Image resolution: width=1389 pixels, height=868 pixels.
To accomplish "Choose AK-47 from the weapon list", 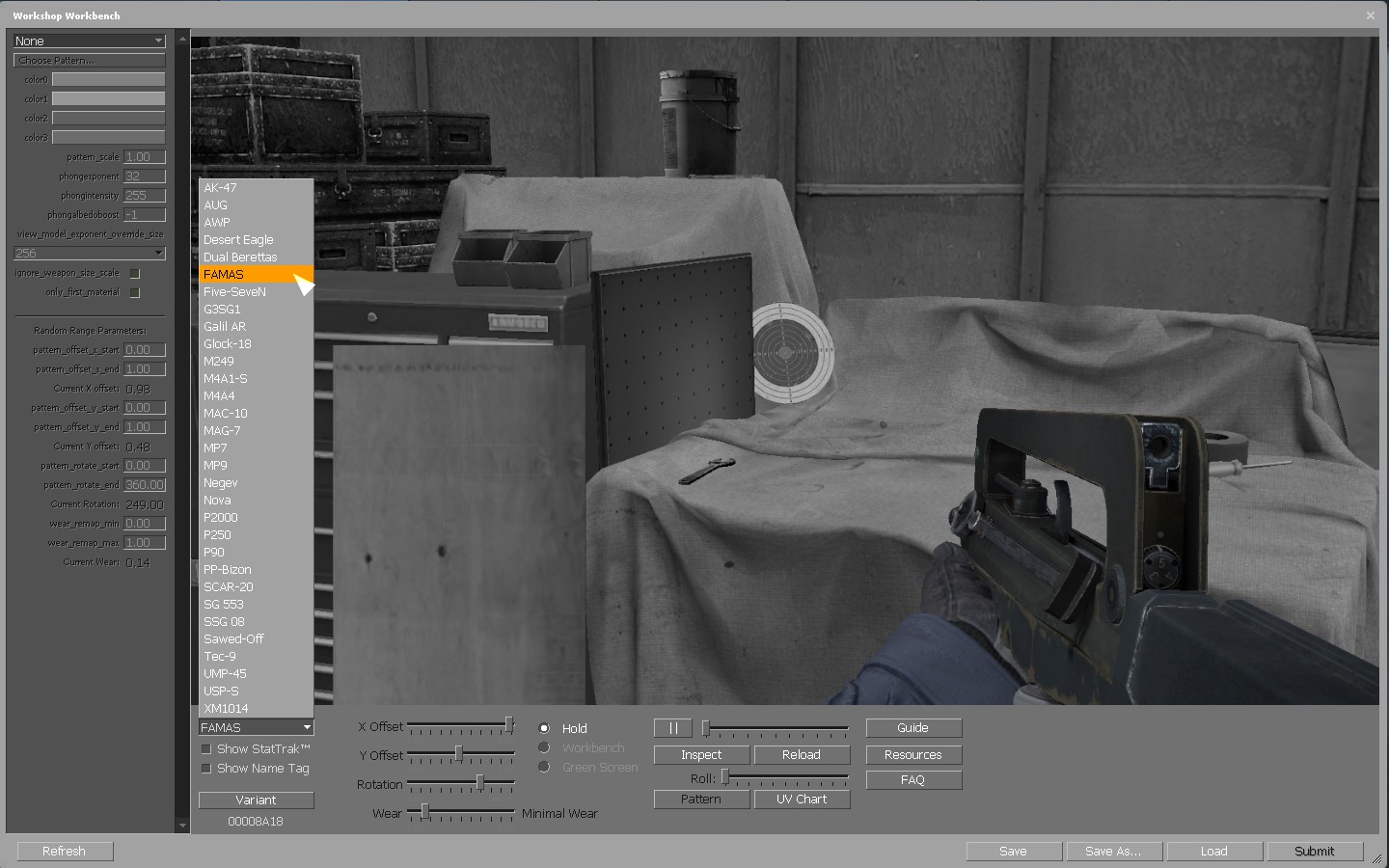I will coord(257,188).
